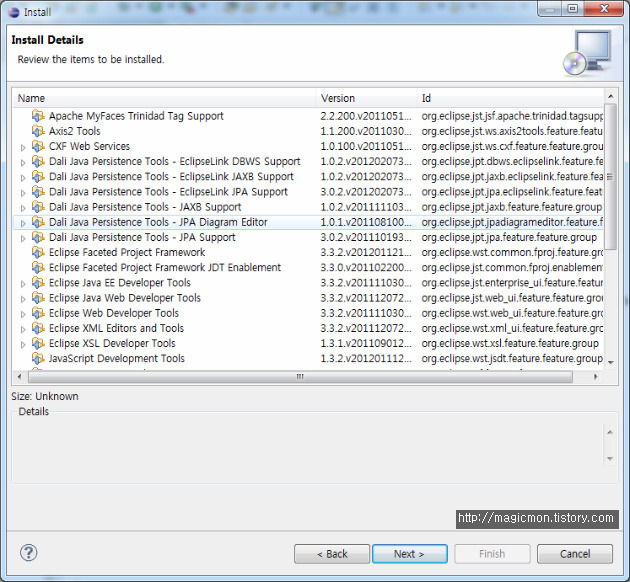Click the icon beside Faceted Project Framework JDT Enablement
Screen dimensions: 630x582
click(38, 268)
